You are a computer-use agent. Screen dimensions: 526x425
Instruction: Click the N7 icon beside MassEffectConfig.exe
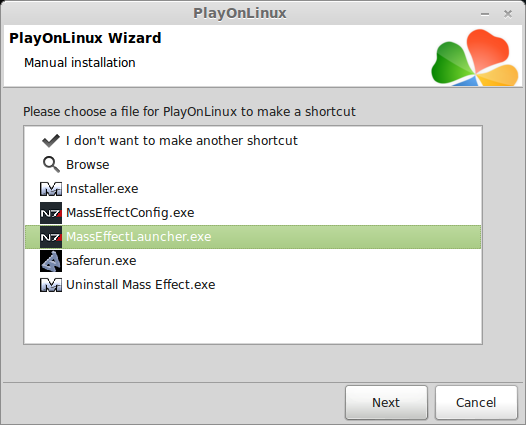click(51, 213)
